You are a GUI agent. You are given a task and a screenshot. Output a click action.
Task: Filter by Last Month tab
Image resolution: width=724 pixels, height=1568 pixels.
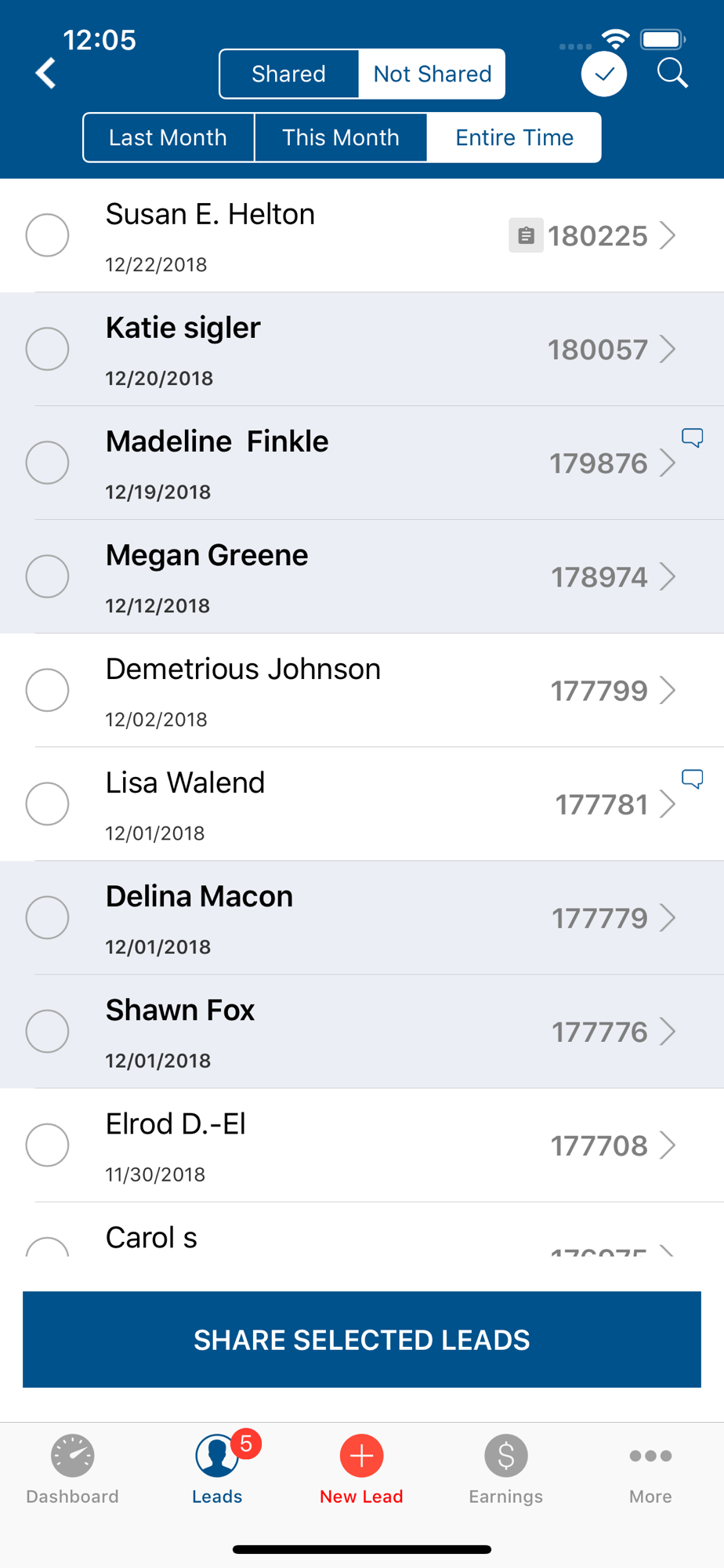168,137
